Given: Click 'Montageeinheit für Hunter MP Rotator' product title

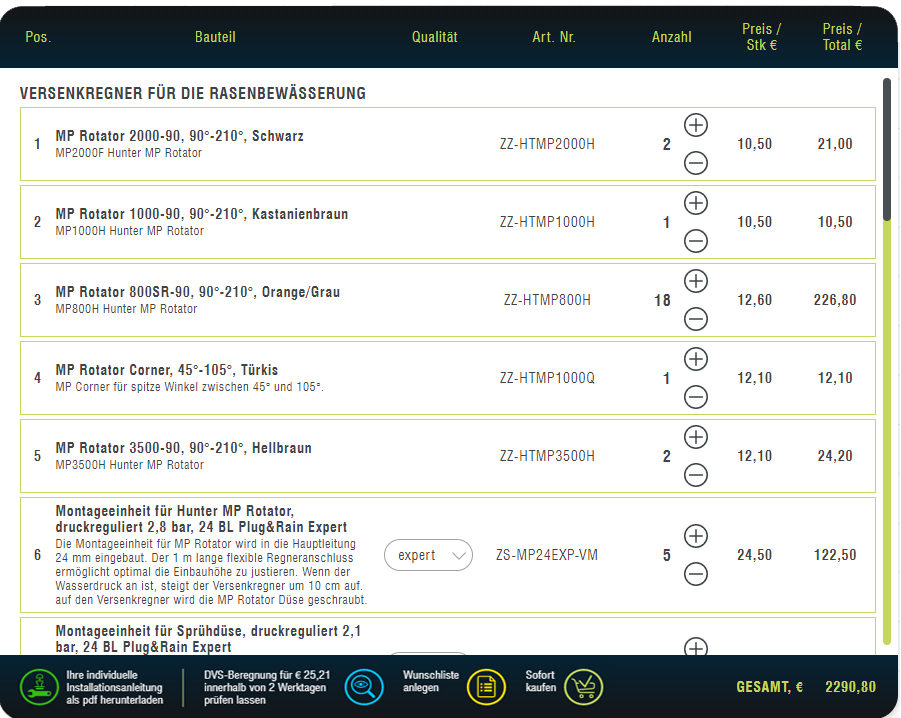Looking at the screenshot, I should (x=201, y=519).
